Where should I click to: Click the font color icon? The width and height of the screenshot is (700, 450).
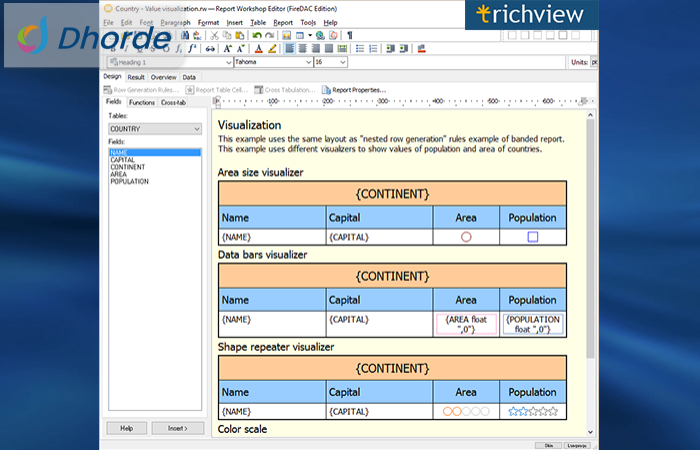pyautogui.click(x=258, y=49)
